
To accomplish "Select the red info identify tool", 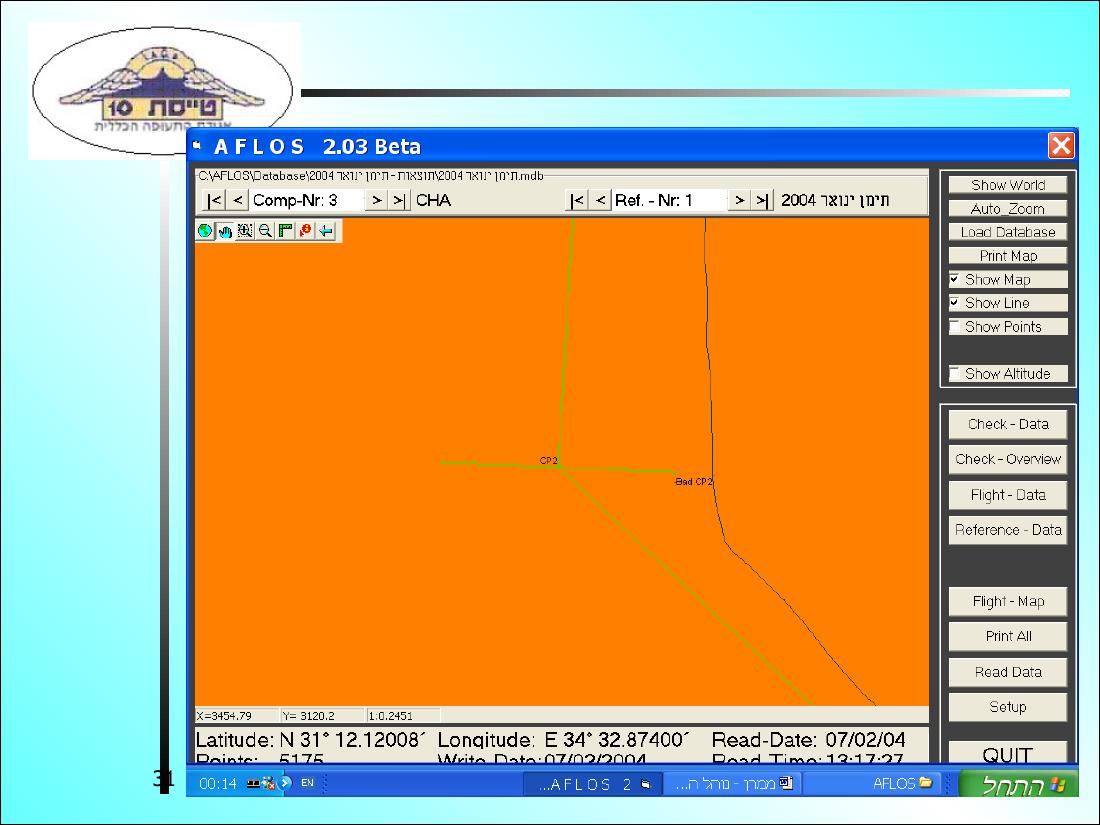I will pos(306,231).
